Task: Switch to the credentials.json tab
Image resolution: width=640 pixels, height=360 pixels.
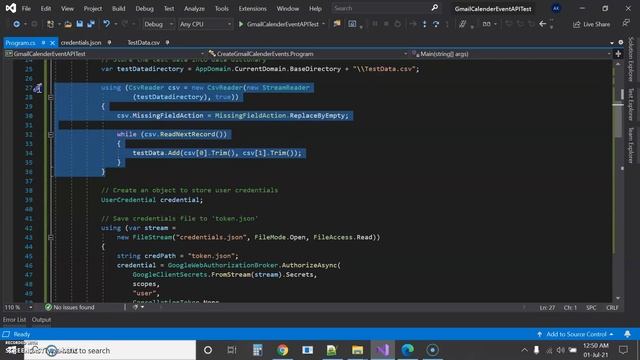Action: [x=81, y=42]
